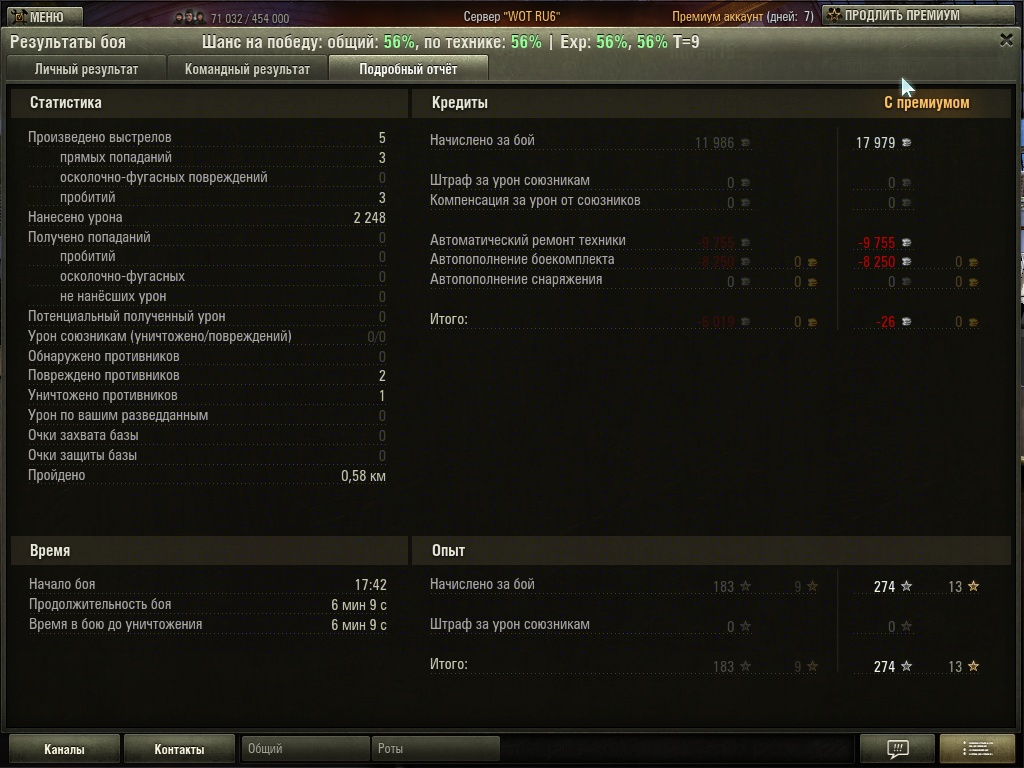Click star icon next to premium 274 Начислено
Image resolution: width=1024 pixels, height=768 pixels.
(x=906, y=586)
